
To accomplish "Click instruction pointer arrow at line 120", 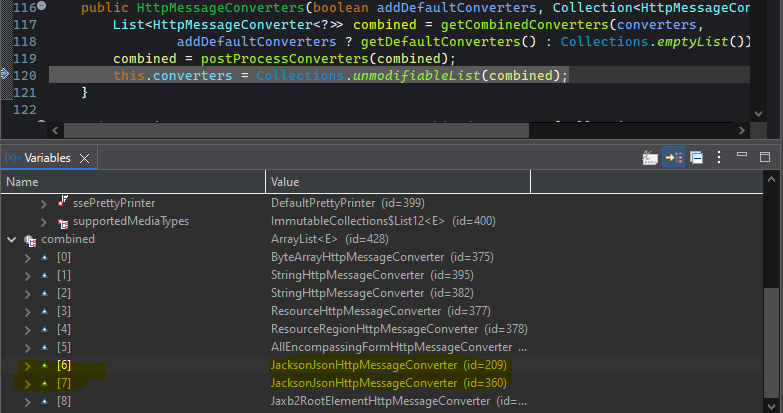I will click(x=5, y=74).
